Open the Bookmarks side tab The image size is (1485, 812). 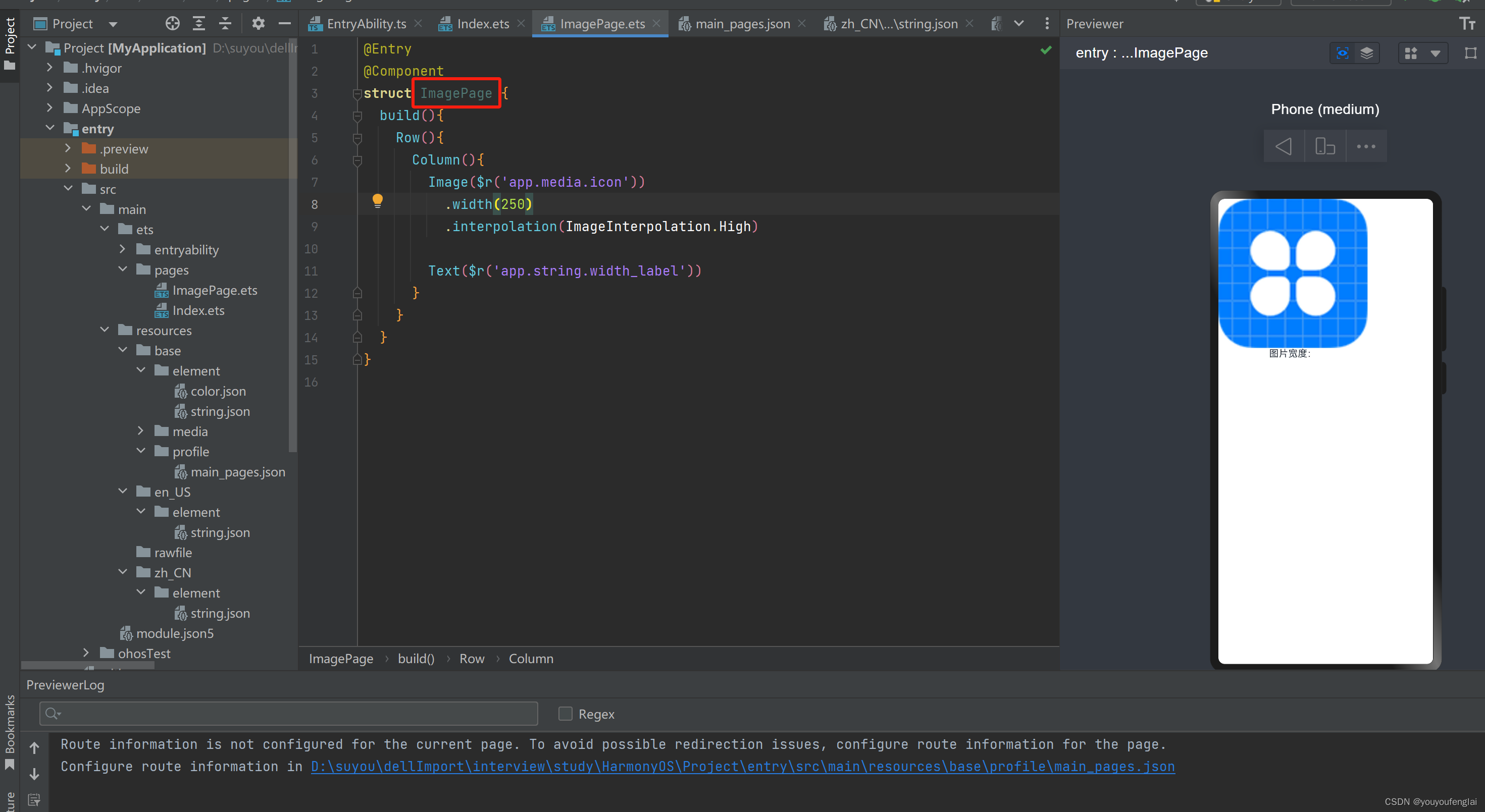click(x=10, y=732)
